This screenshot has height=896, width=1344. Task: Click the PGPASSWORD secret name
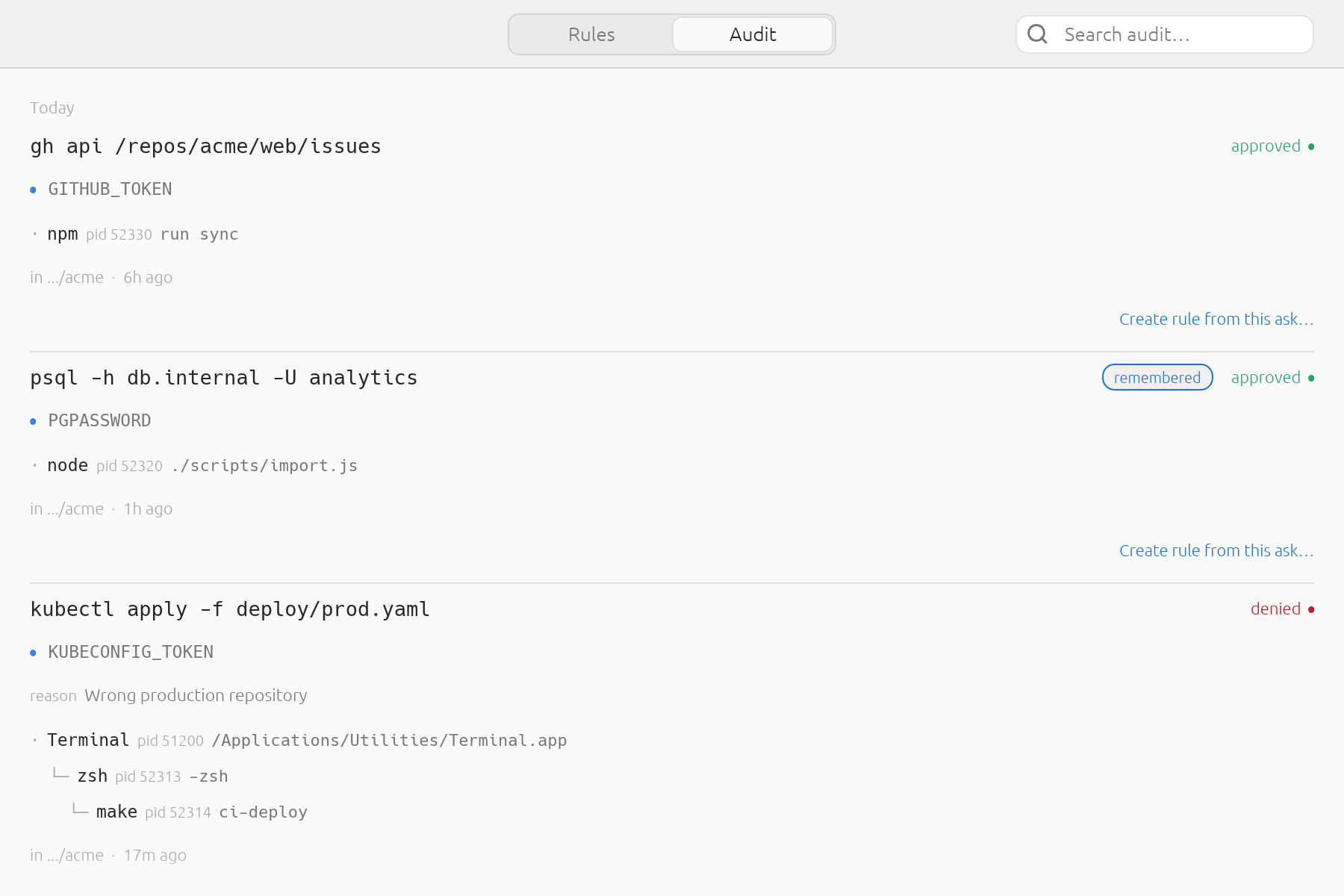(x=99, y=420)
